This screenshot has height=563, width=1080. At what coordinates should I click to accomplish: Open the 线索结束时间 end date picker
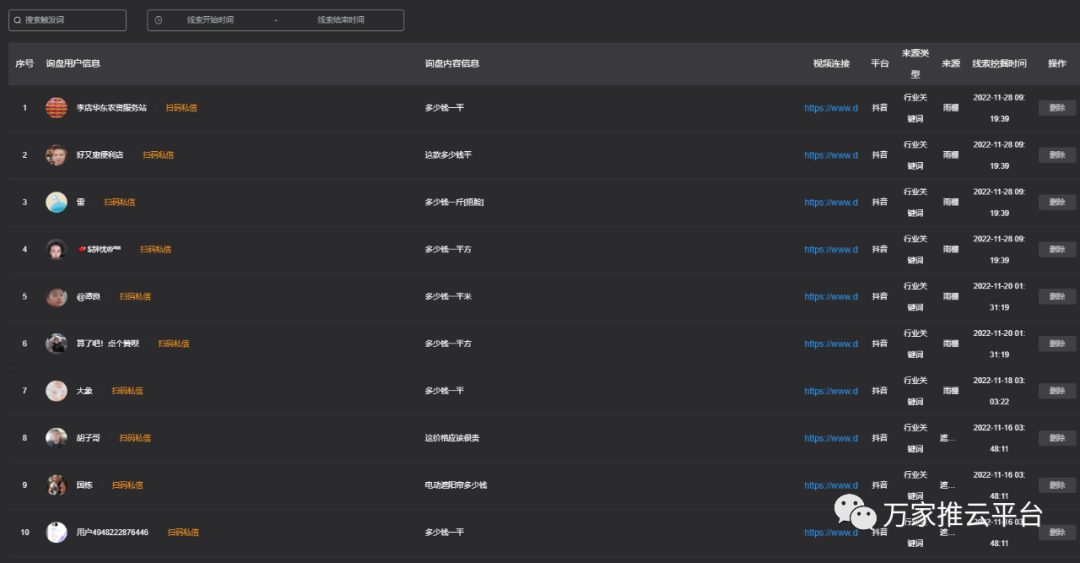click(x=341, y=20)
